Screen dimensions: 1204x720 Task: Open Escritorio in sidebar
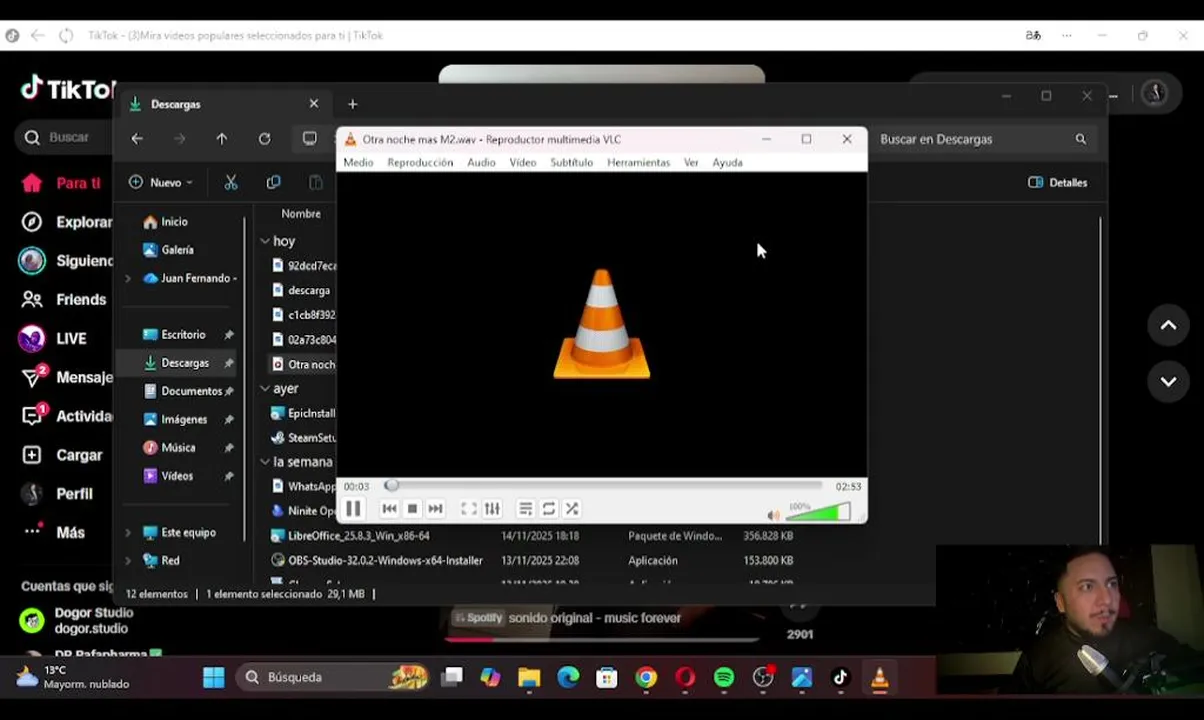point(176,335)
